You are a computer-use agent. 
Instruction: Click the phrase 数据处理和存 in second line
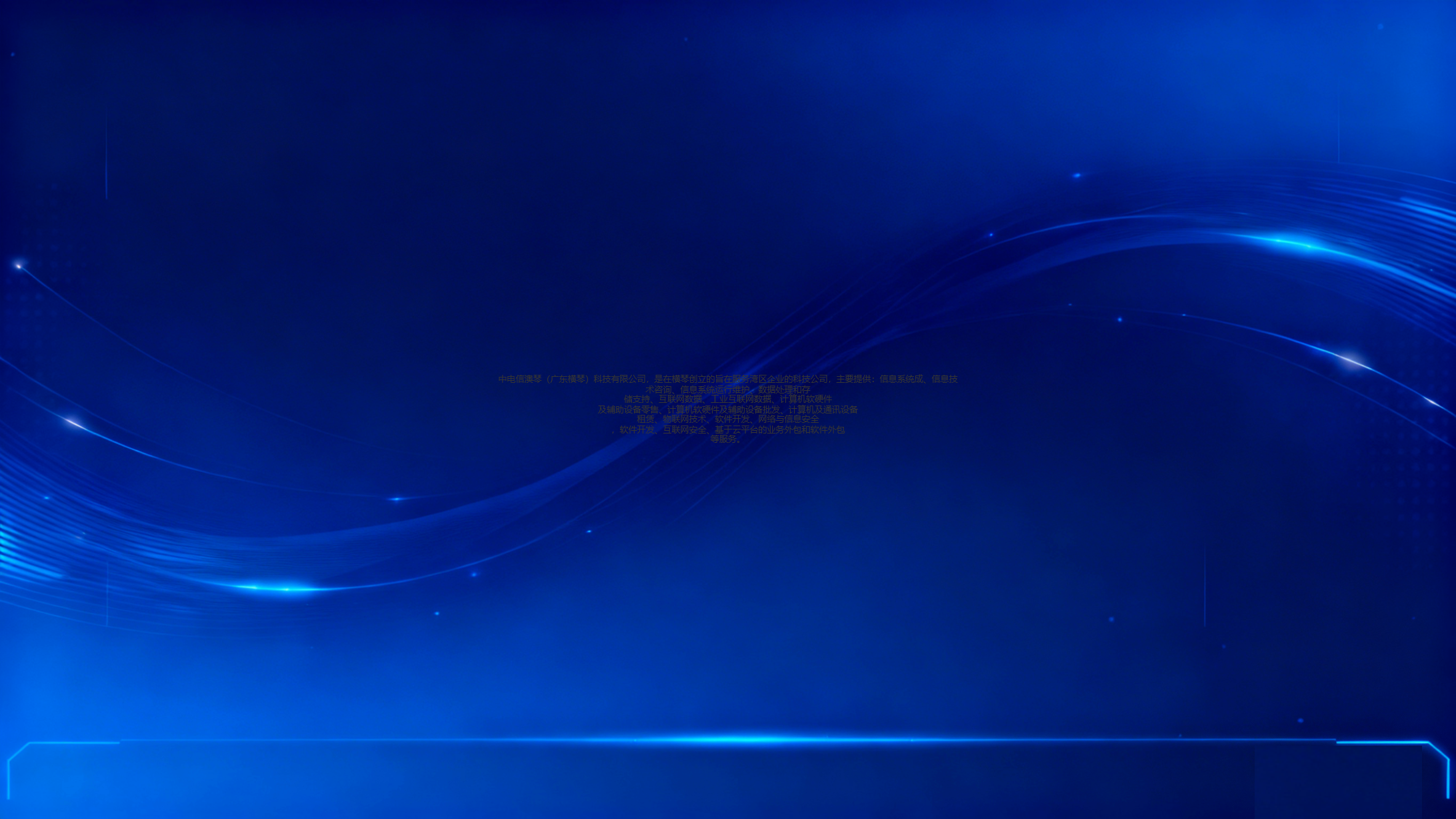click(784, 389)
